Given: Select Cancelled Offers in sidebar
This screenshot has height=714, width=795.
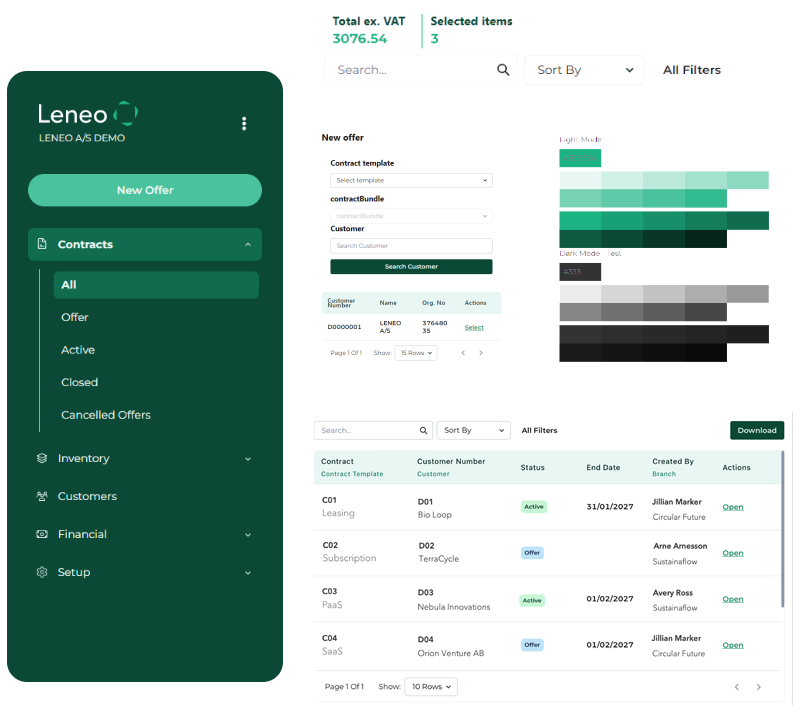Looking at the screenshot, I should coord(106,415).
